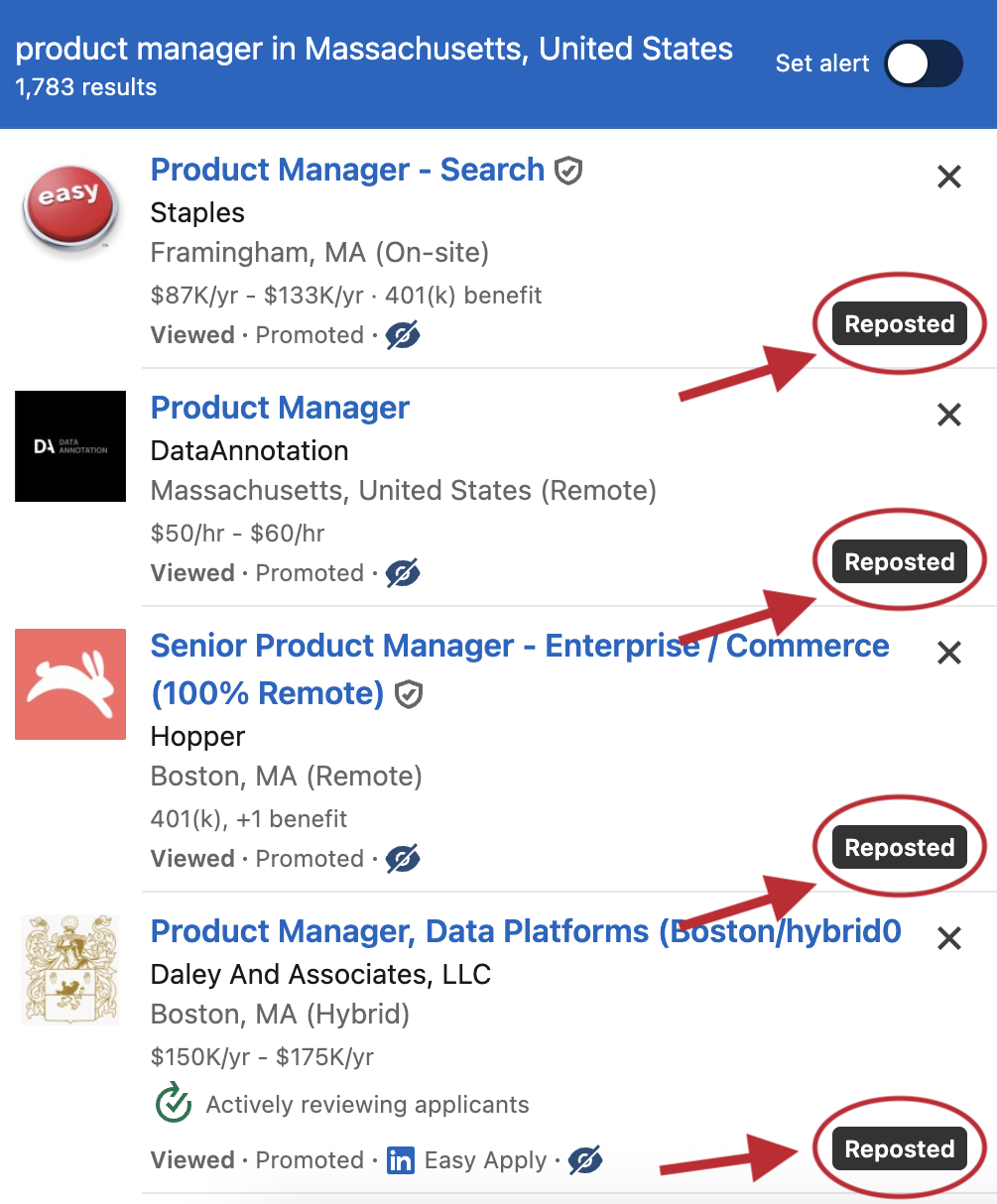Click the LinkedIn Easy Apply icon

tap(400, 1160)
